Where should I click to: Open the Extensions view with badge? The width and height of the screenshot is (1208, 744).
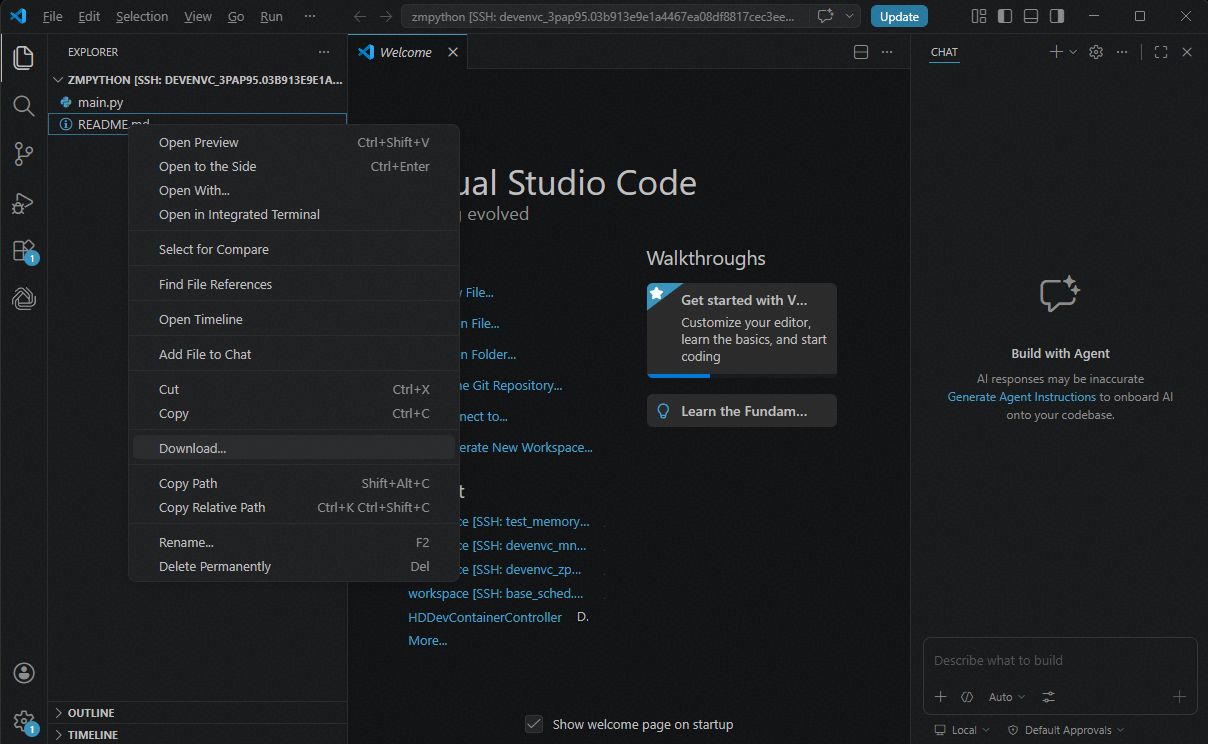coord(23,251)
